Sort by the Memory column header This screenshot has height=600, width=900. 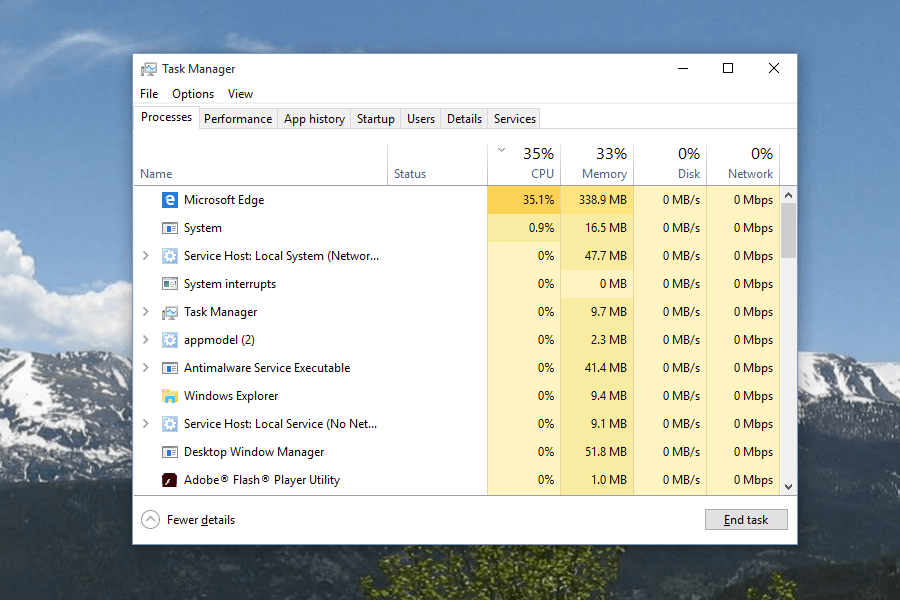(597, 165)
